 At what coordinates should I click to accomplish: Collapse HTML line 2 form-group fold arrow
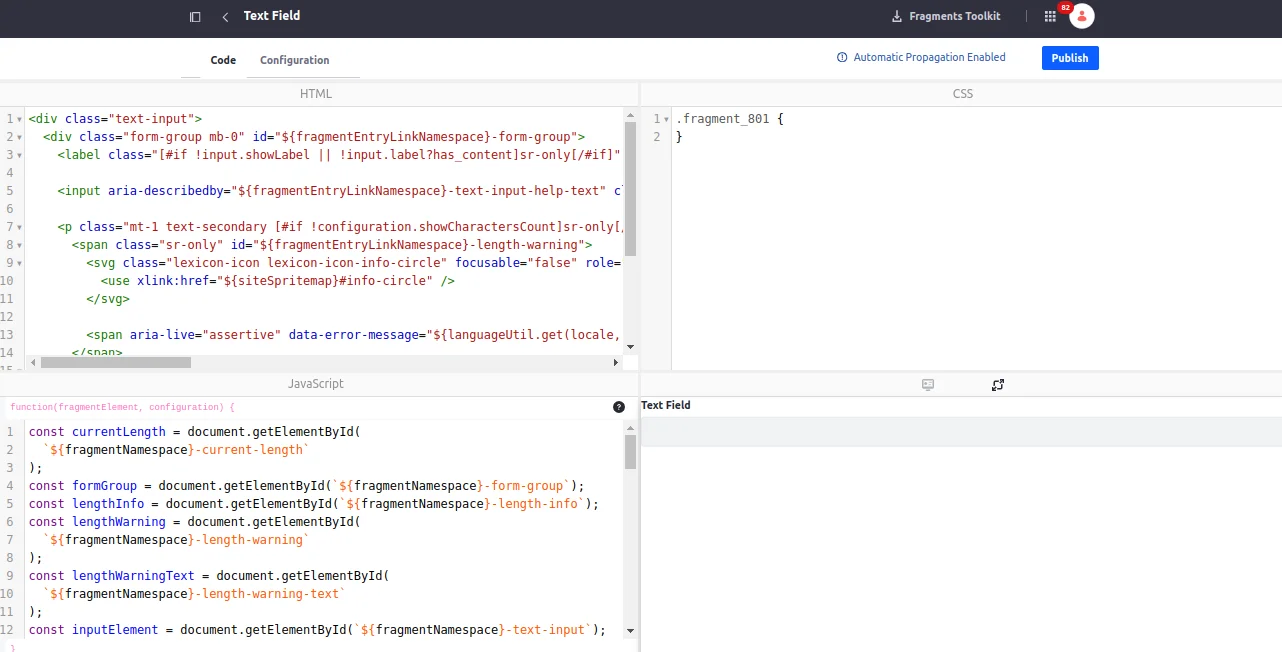(20, 137)
